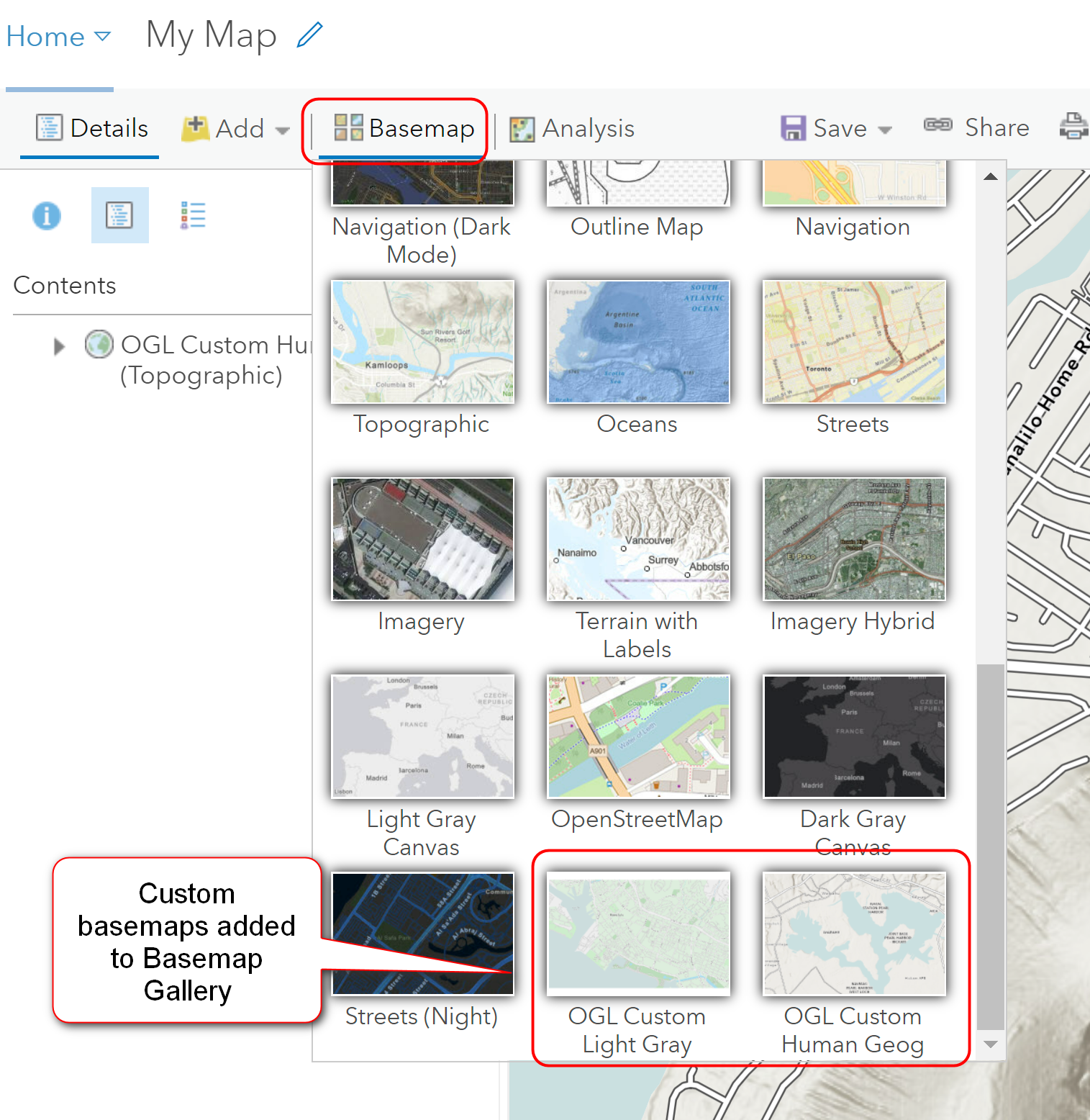Choose the Navigation basemap thumbnail

pyautogui.click(x=854, y=183)
